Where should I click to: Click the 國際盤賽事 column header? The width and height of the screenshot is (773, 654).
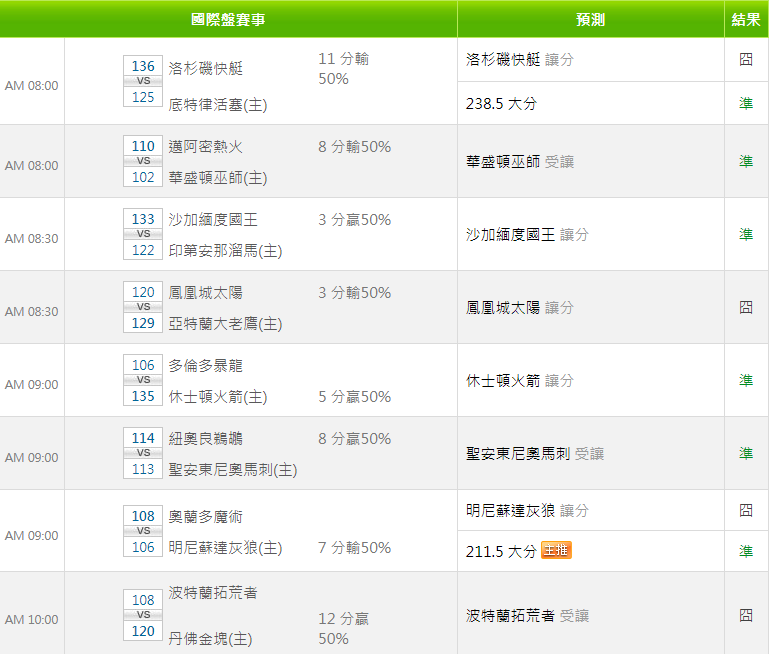[x=228, y=19]
